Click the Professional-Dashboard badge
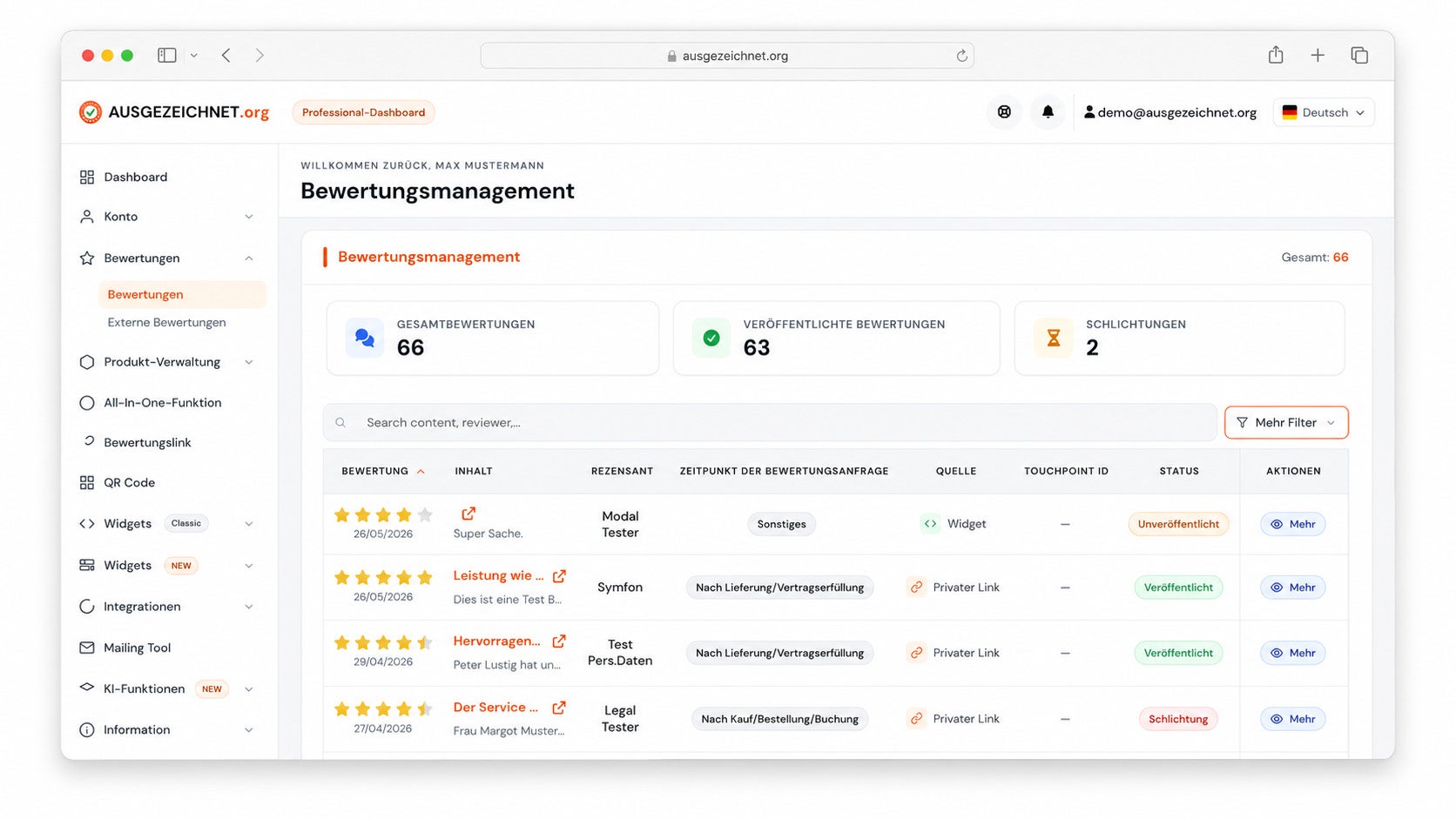 point(363,112)
